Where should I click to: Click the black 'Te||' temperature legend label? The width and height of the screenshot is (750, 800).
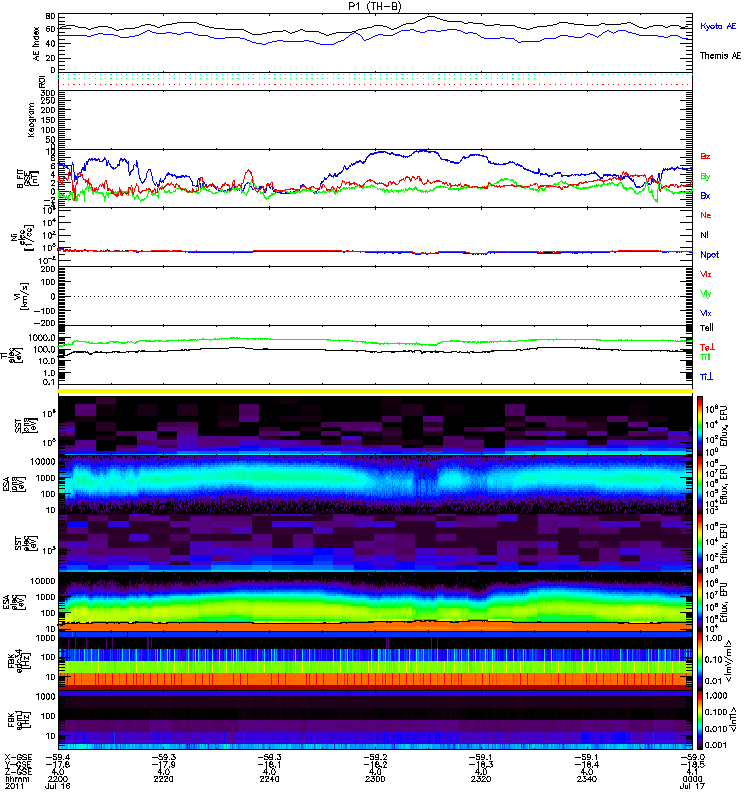click(x=707, y=328)
